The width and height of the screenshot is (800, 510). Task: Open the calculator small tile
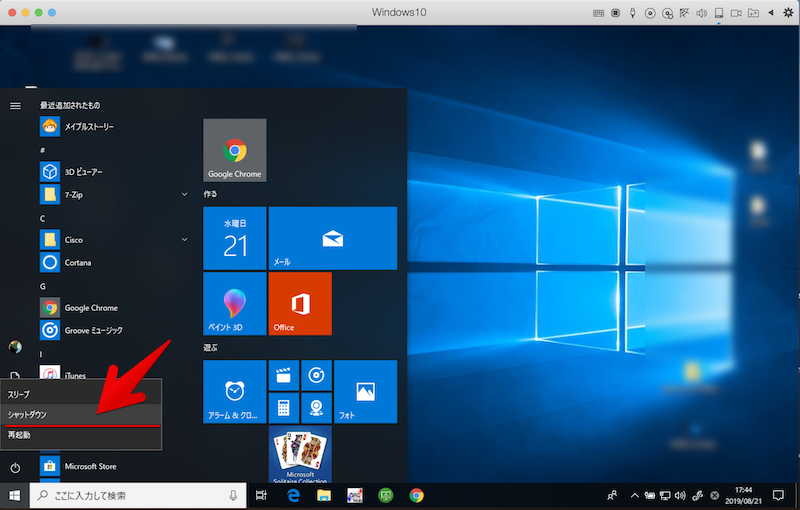pos(284,407)
